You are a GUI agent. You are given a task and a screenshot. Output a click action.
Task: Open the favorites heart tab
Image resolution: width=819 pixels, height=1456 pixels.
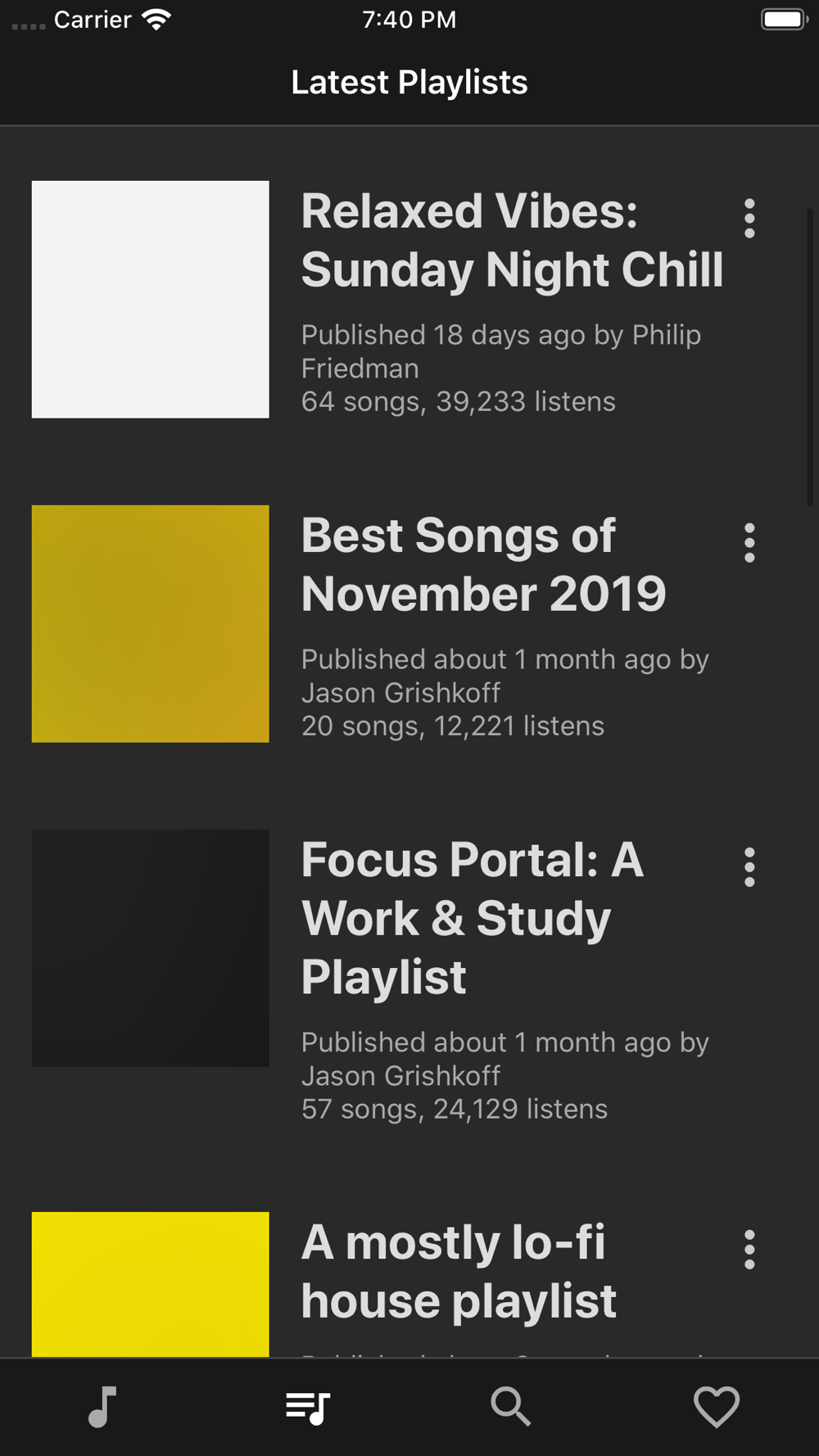pos(717,1407)
